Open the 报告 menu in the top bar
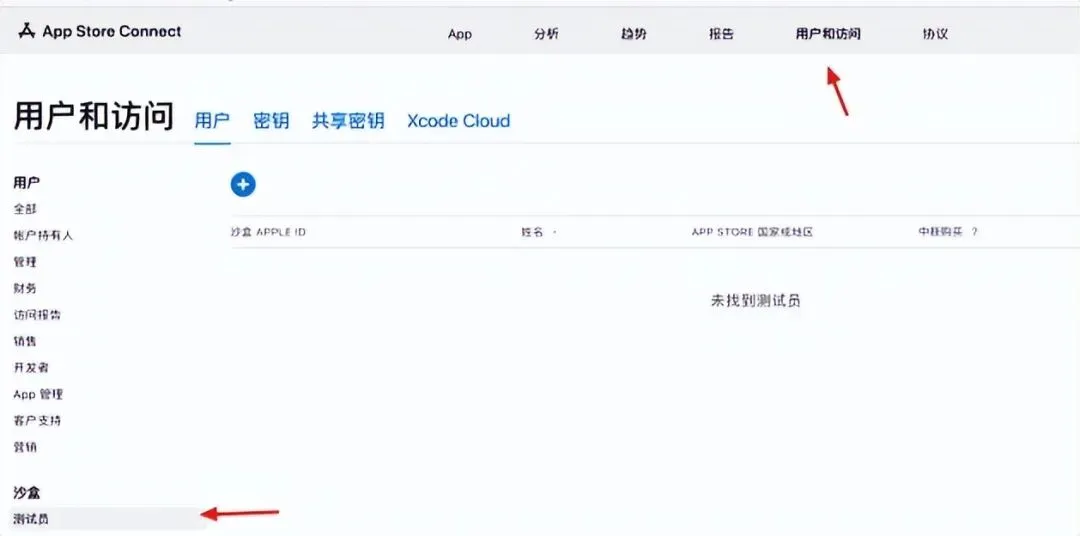1080x536 pixels. [x=721, y=34]
